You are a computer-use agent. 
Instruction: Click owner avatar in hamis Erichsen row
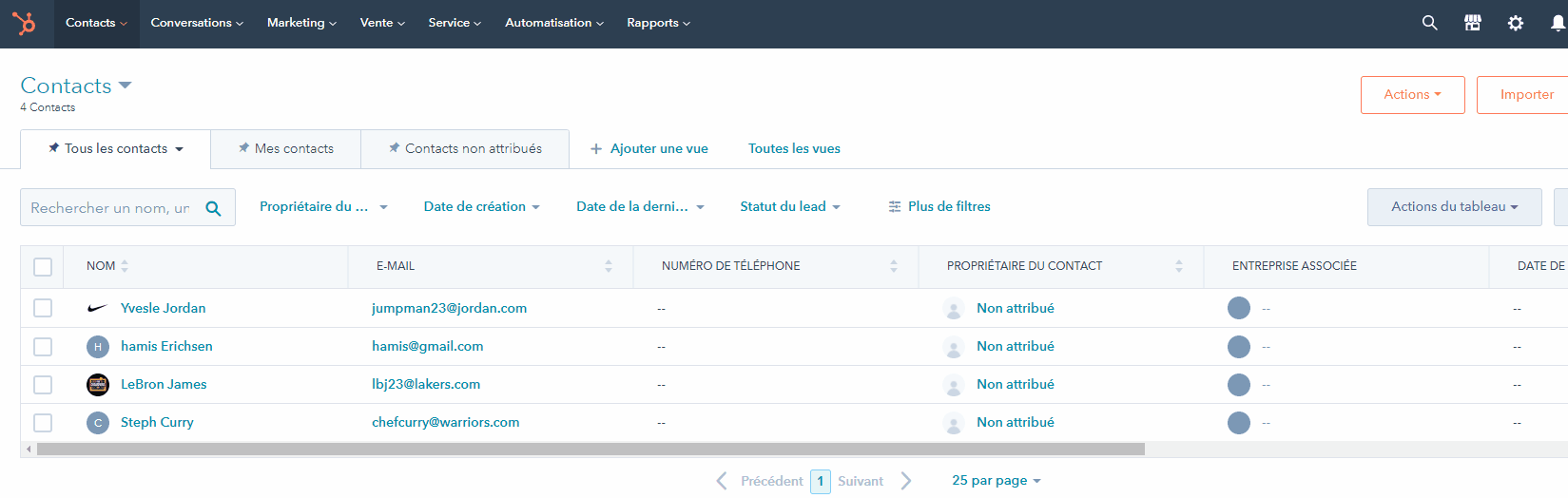point(953,347)
